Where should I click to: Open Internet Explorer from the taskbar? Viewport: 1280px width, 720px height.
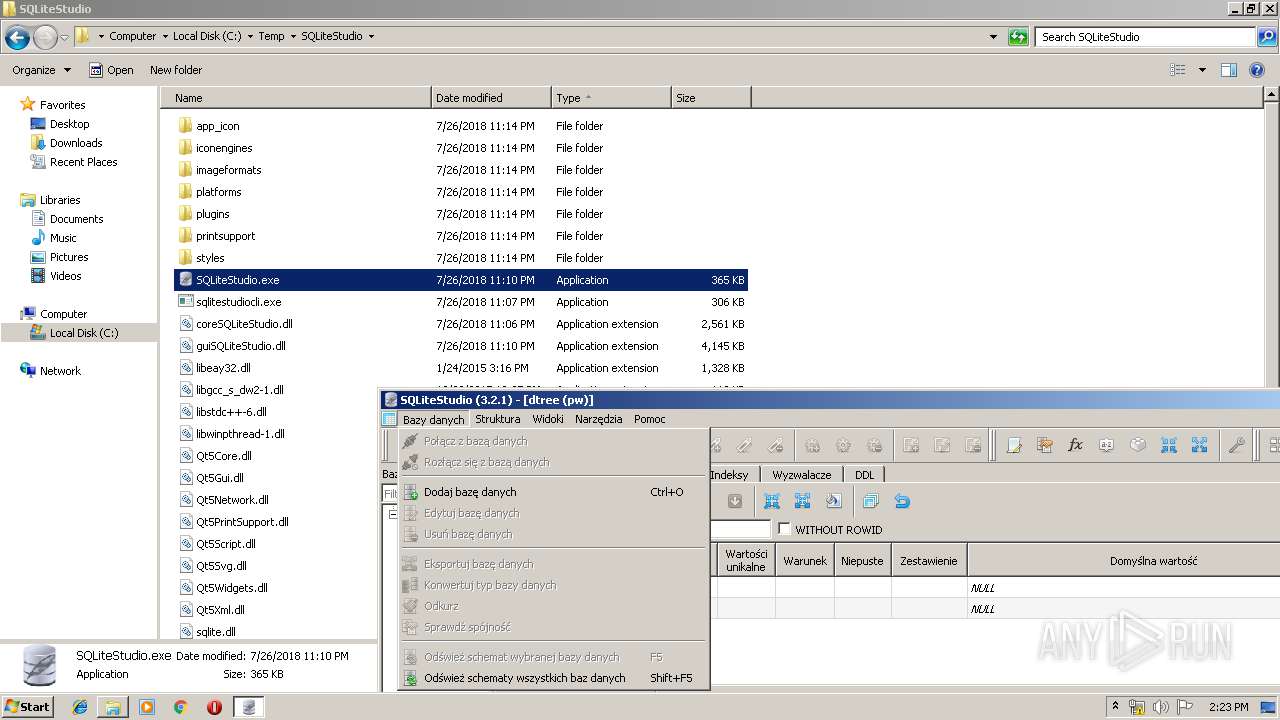pos(80,707)
